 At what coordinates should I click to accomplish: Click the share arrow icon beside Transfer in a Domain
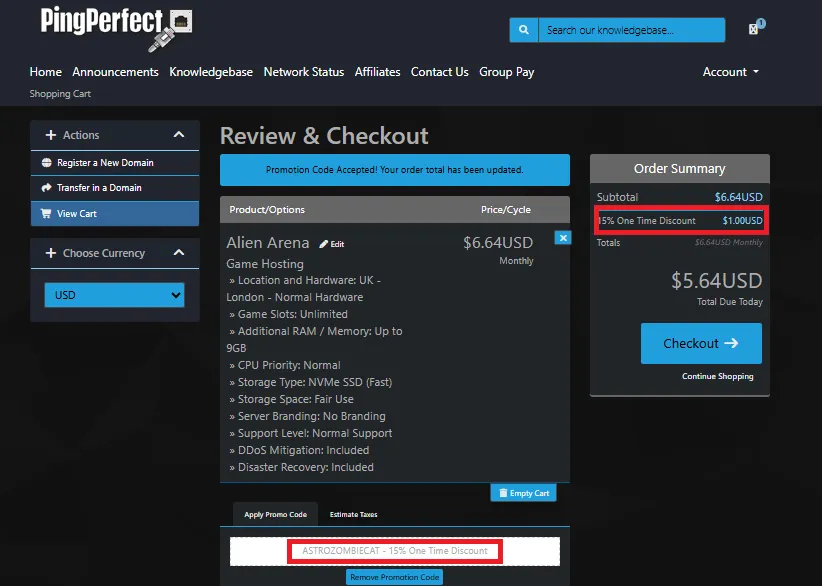pos(47,188)
